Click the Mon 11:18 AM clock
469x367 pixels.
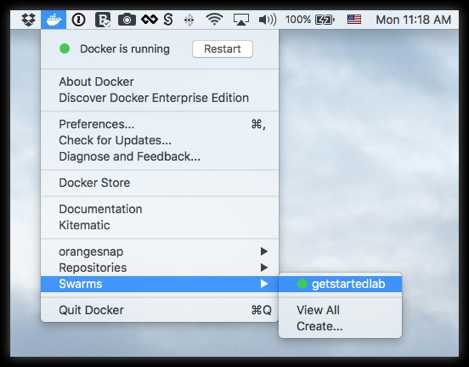pos(413,20)
